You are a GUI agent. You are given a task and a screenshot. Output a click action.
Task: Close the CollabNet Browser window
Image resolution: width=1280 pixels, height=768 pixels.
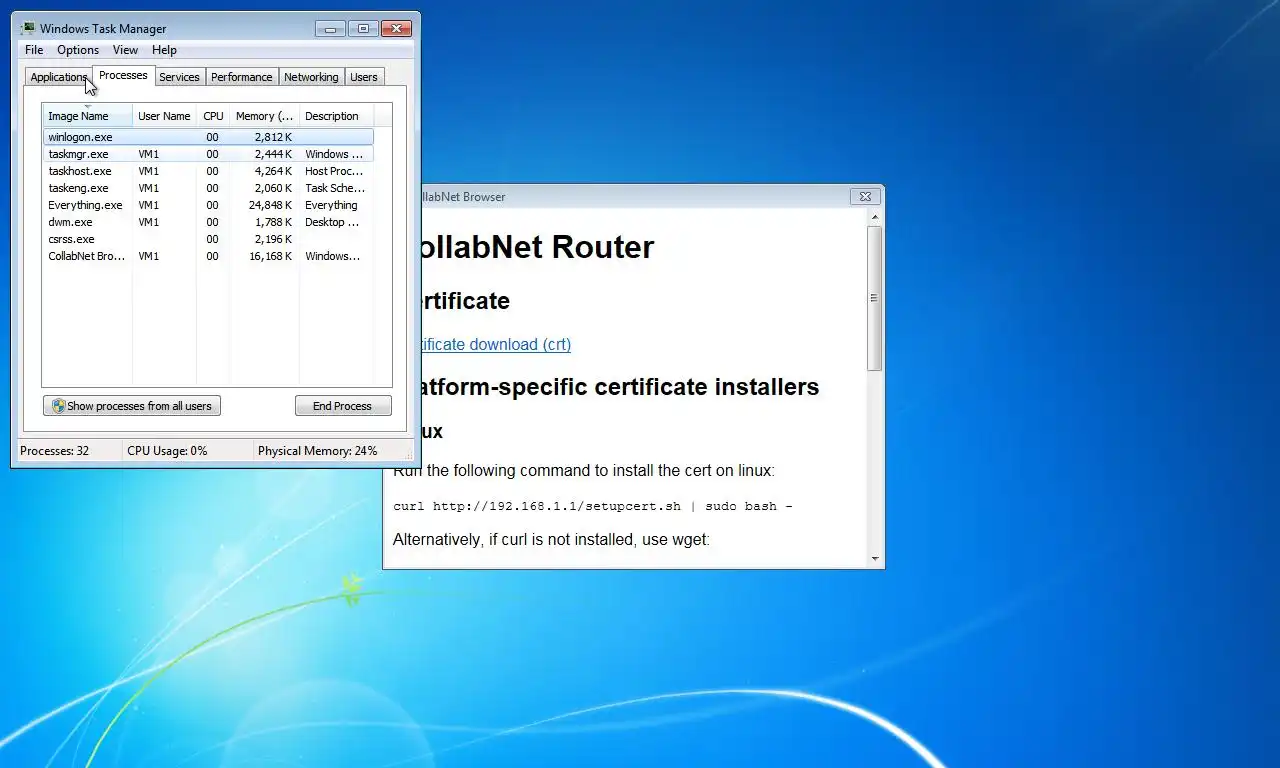click(x=865, y=197)
